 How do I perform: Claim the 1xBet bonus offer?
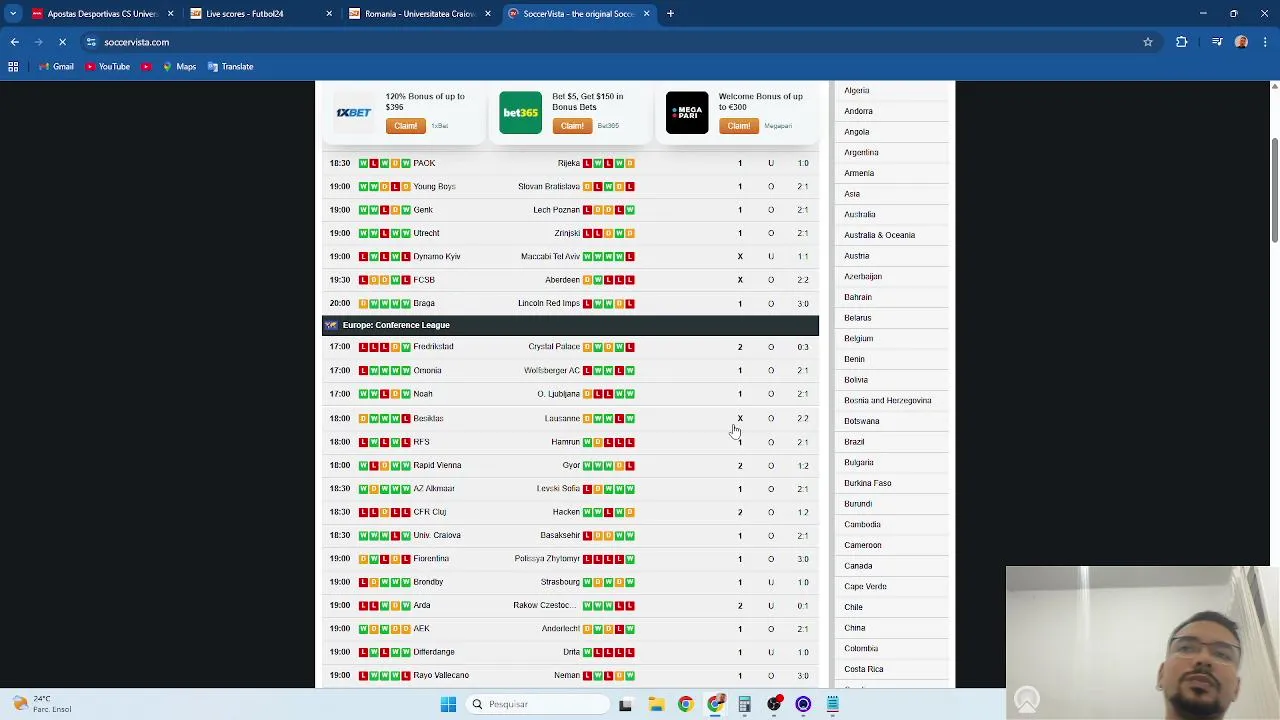tap(405, 126)
